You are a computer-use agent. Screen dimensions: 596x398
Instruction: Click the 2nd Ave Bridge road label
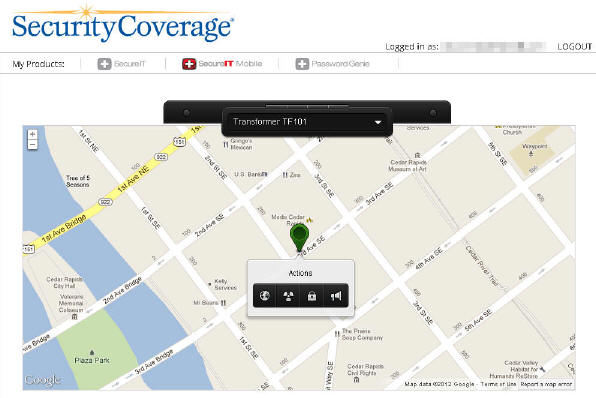click(x=122, y=290)
